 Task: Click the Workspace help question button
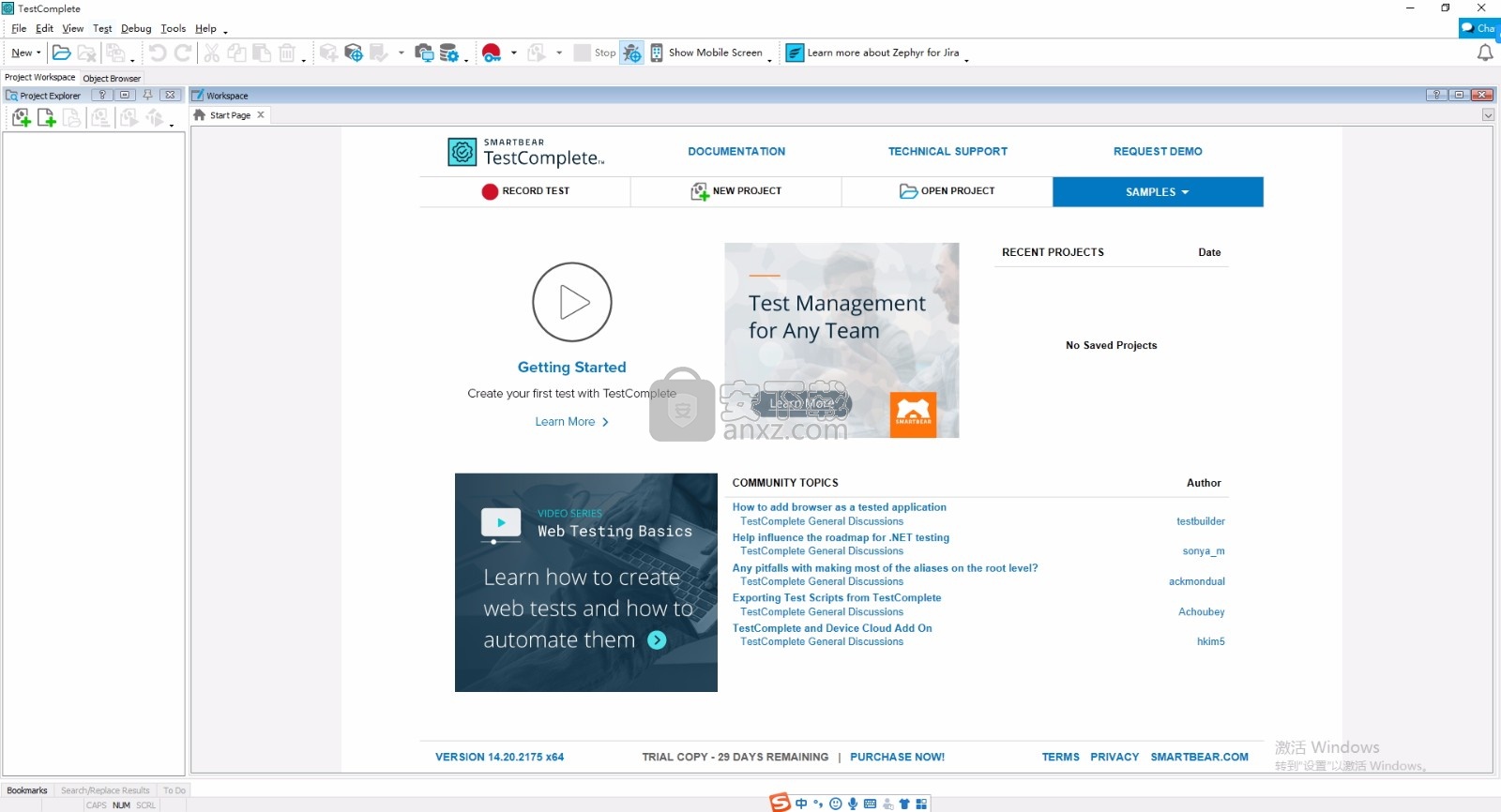(x=1436, y=95)
